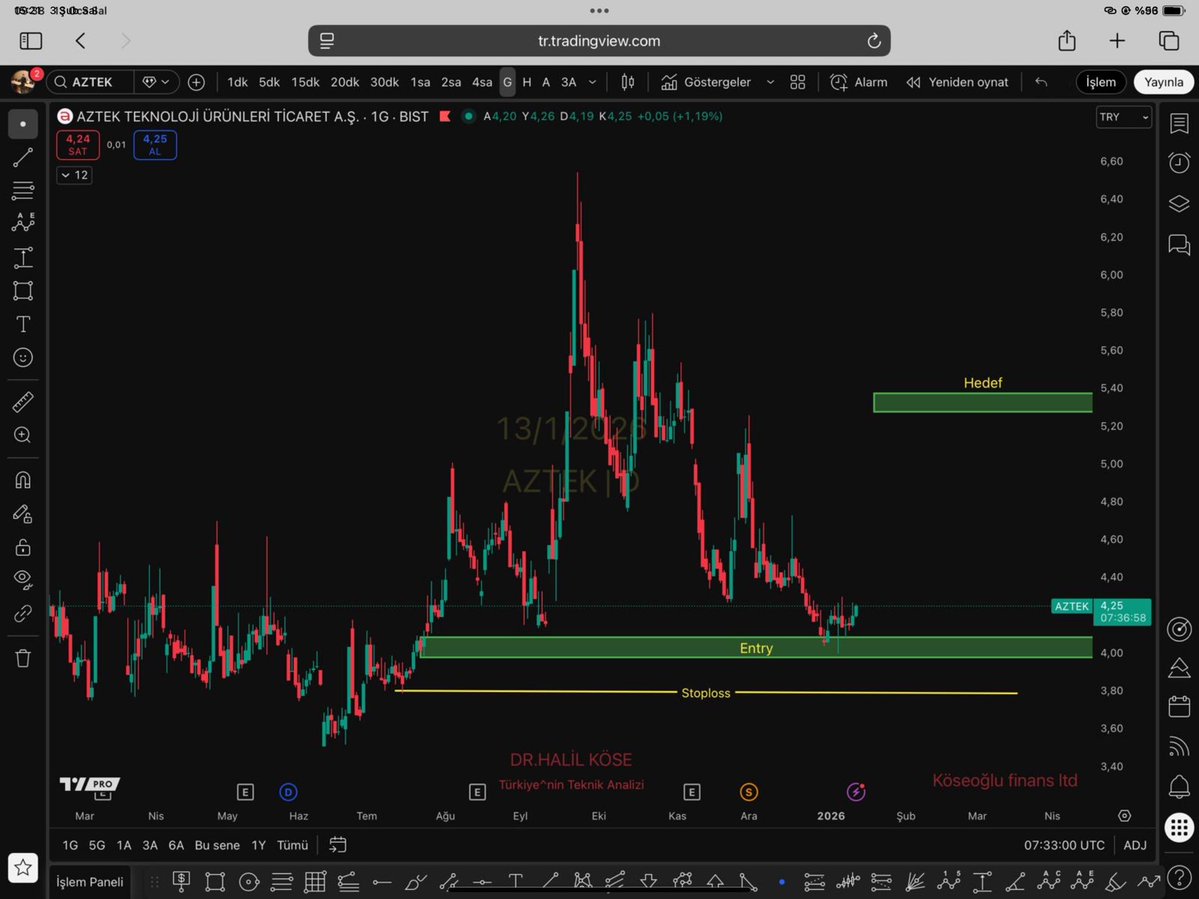Select Tümü date range
1199x899 pixels.
[292, 845]
